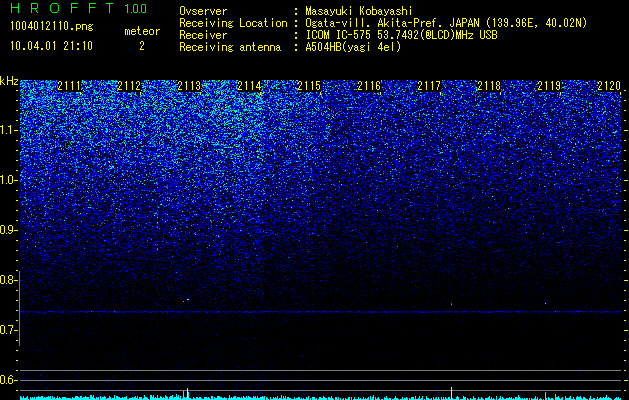Click the 2114 time marker
Screen dimensions: 629x400
coord(249,86)
